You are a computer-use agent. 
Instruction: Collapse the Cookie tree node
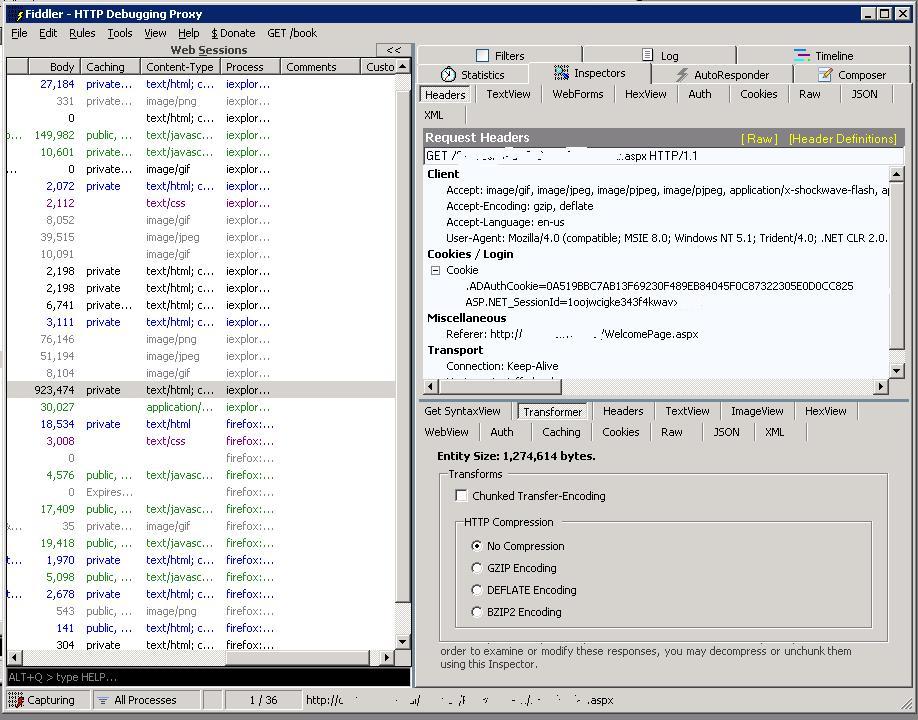pos(435,270)
